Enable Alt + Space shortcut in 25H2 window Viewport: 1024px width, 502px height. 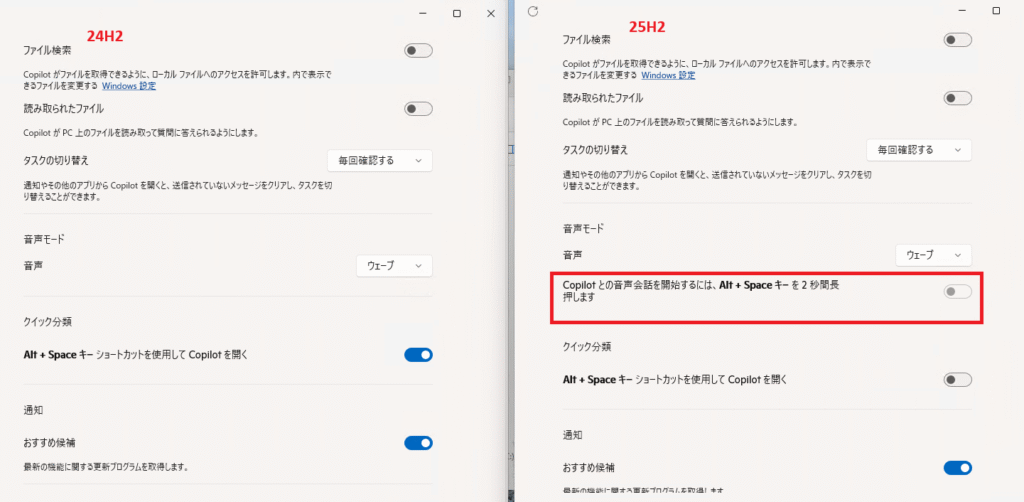tap(957, 379)
